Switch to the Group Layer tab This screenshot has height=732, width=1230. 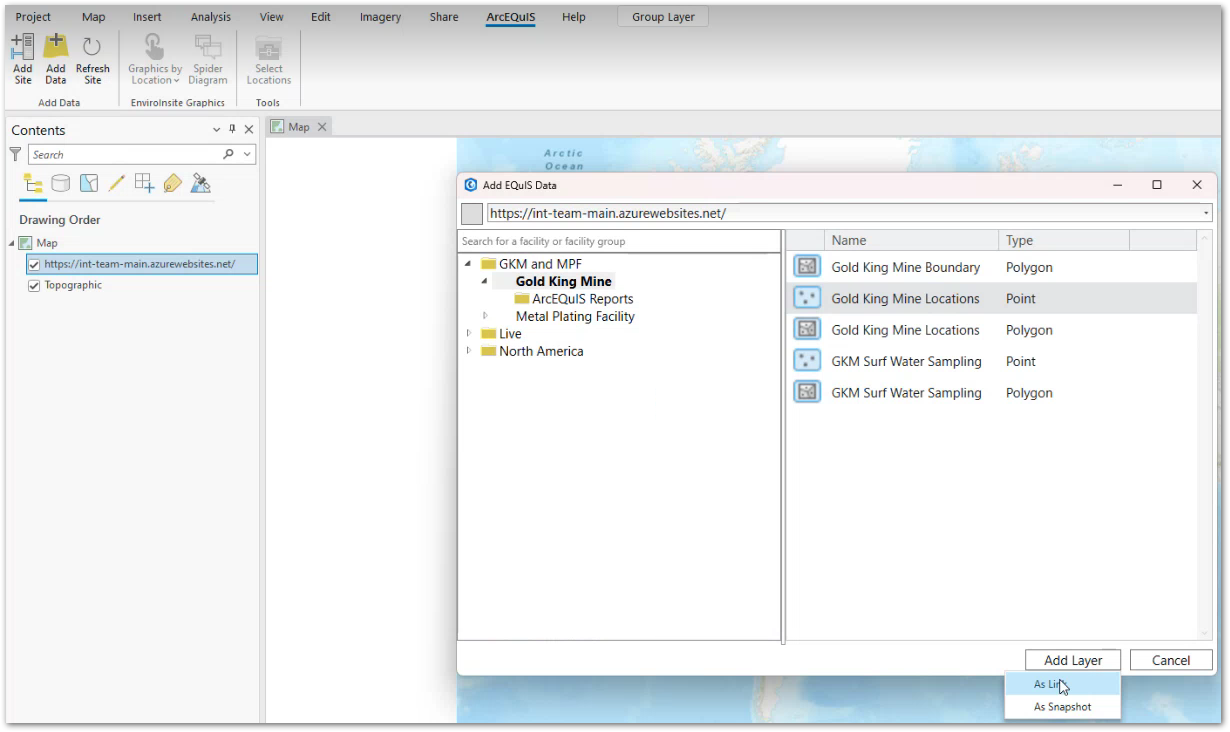[x=663, y=17]
